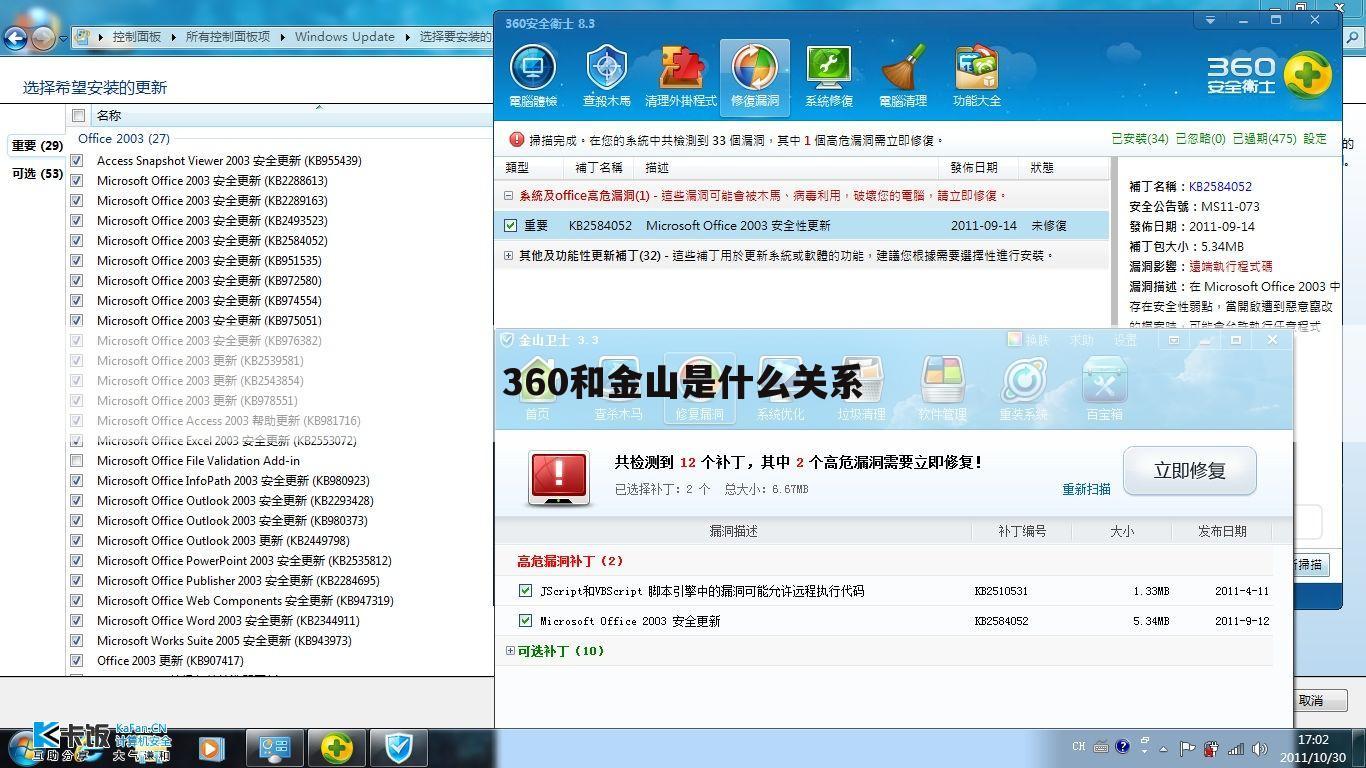Open 360 title bar dropdown menu

click(x=1210, y=20)
